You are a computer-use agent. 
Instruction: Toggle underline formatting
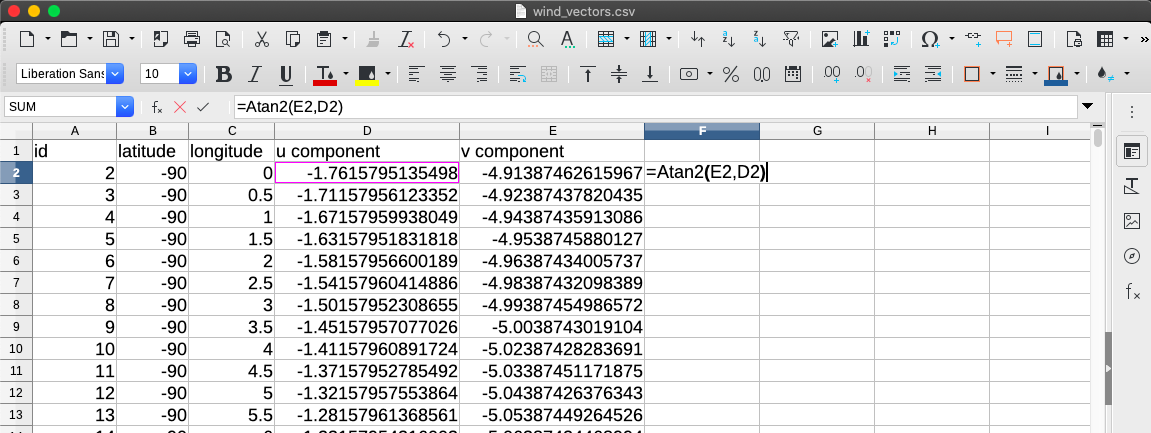click(x=285, y=74)
